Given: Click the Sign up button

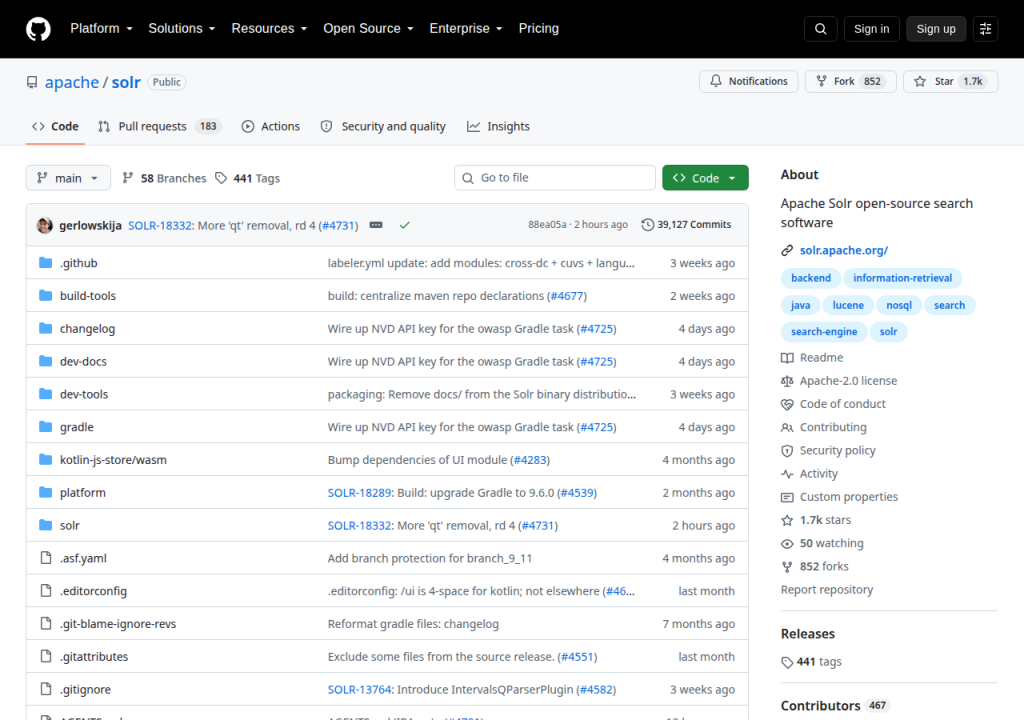Looking at the screenshot, I should click(936, 29).
